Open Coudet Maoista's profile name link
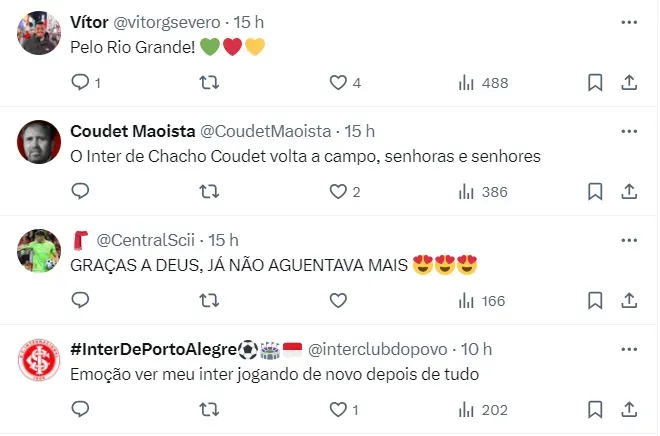The width and height of the screenshot is (660, 436). tap(132, 131)
